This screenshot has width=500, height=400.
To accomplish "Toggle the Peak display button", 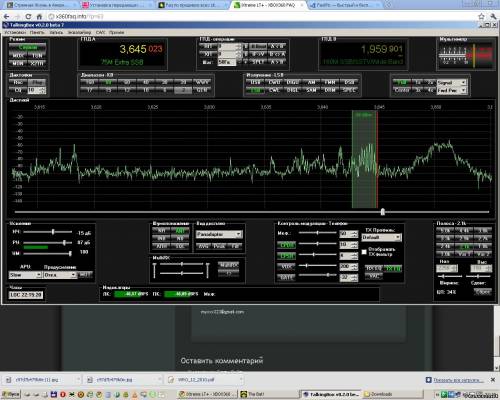I will tap(219, 246).
